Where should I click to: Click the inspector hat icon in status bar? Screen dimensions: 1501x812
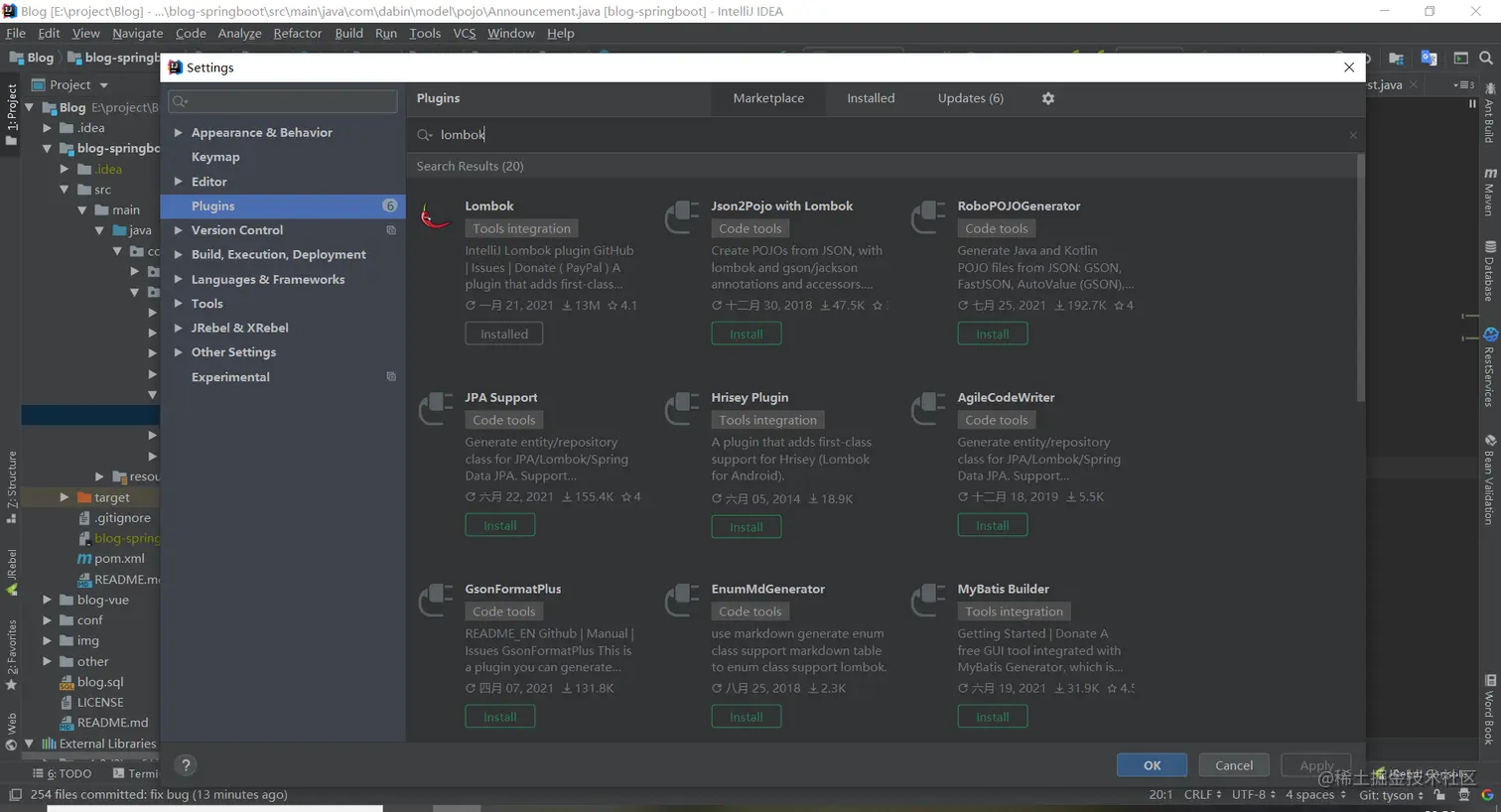1464,795
